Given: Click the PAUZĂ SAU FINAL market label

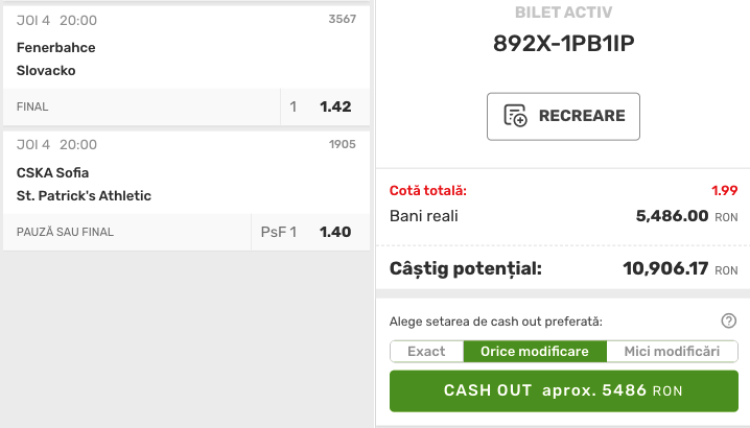Looking at the screenshot, I should point(65,232).
